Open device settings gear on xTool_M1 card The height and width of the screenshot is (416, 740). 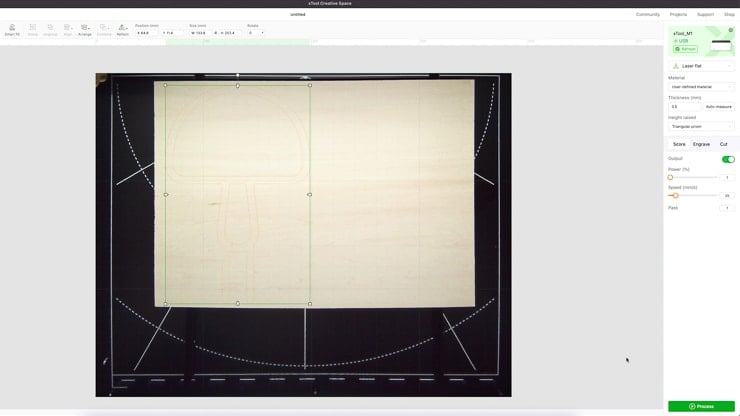[730, 31]
